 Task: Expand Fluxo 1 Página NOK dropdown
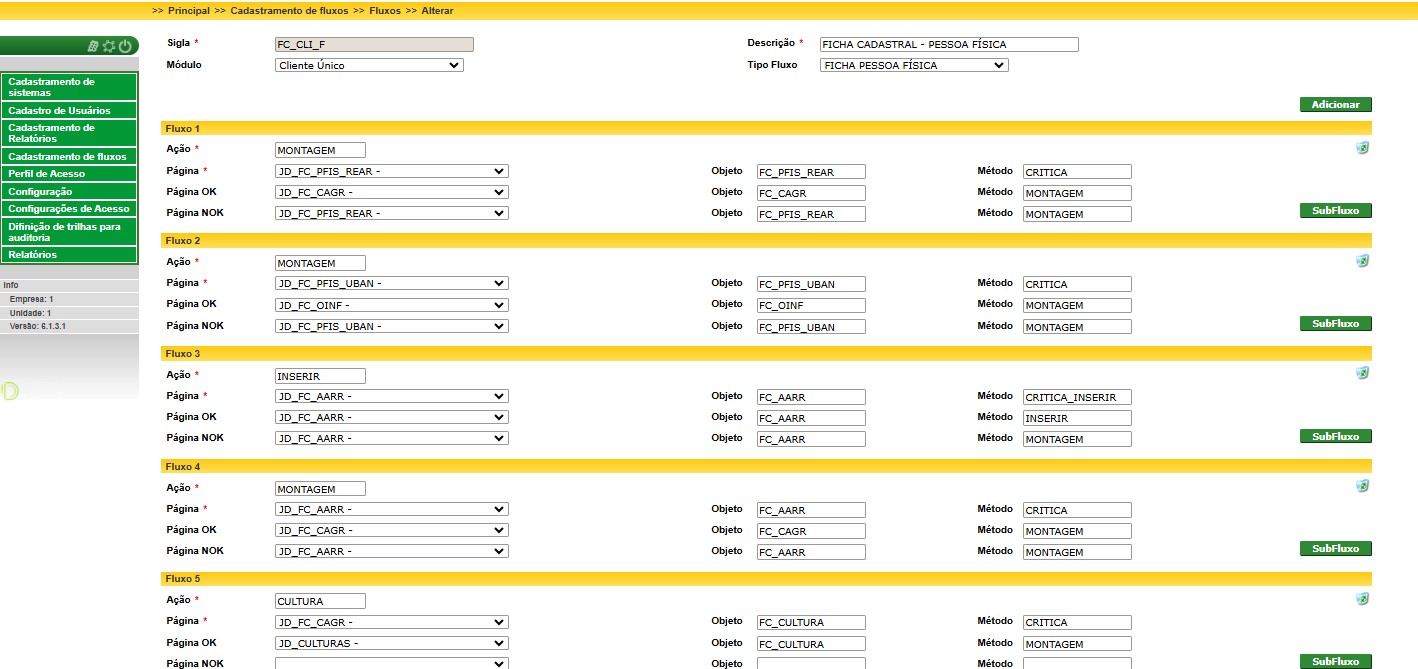pos(392,213)
